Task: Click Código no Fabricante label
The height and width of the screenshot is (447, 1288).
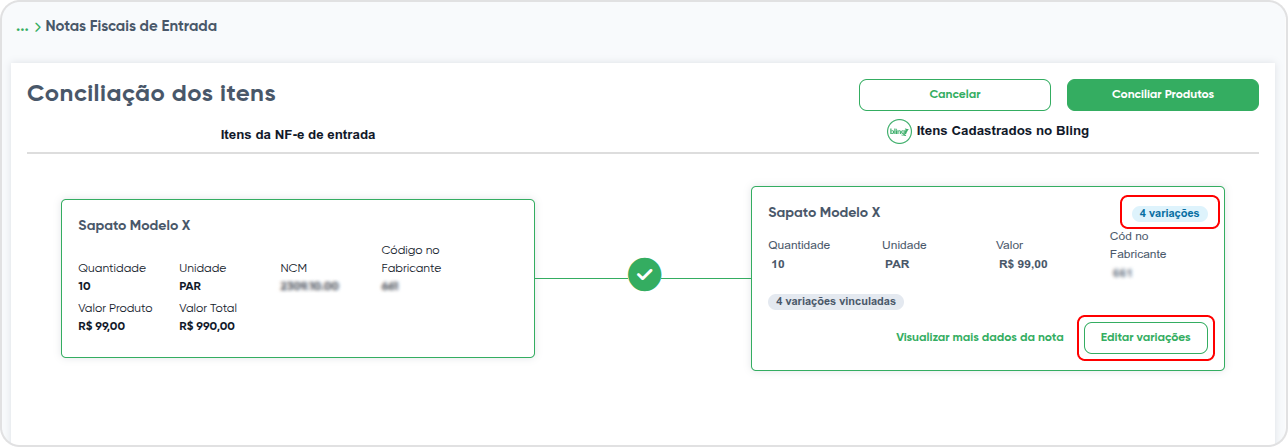Action: click(x=411, y=259)
